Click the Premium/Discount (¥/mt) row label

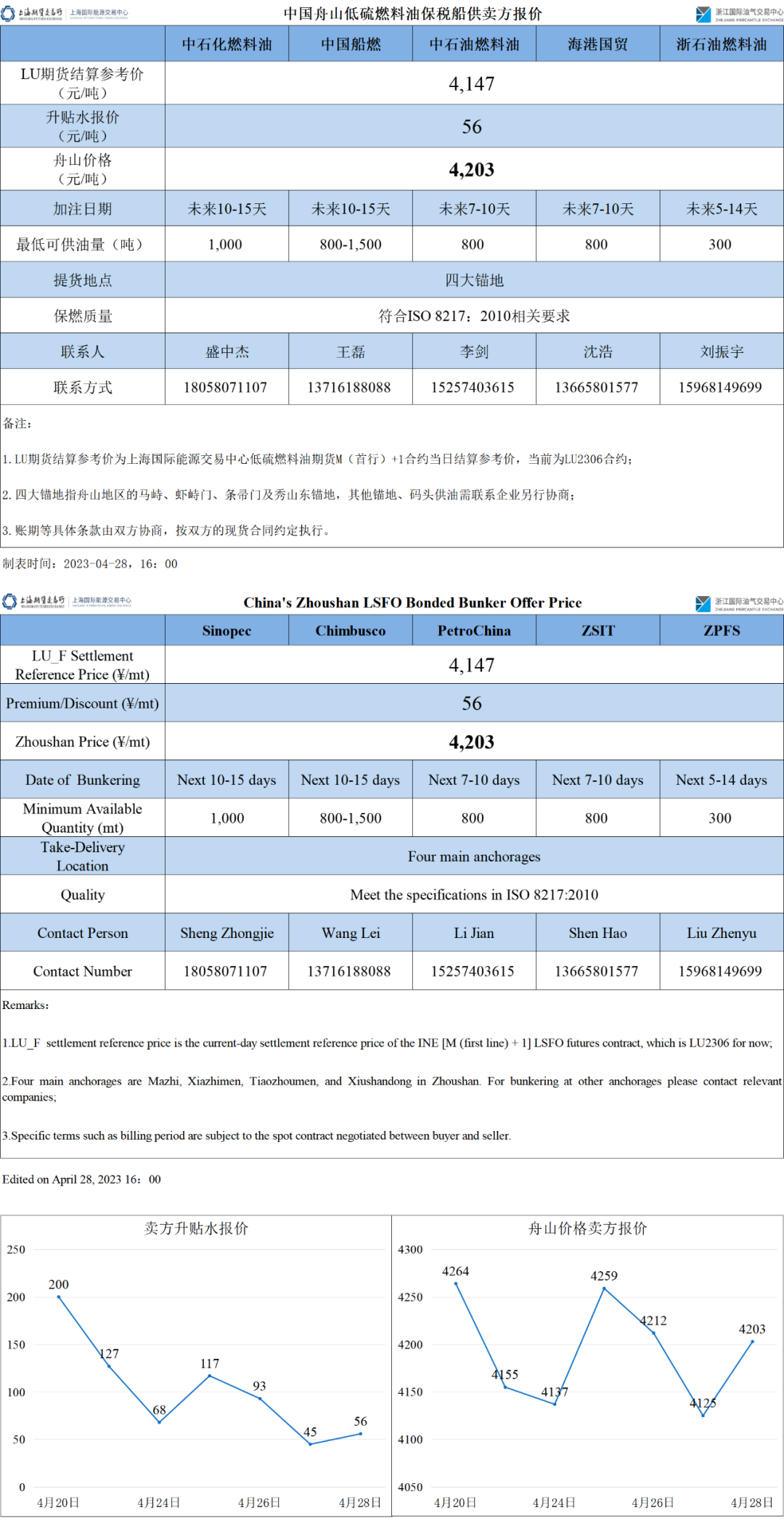pos(83,703)
